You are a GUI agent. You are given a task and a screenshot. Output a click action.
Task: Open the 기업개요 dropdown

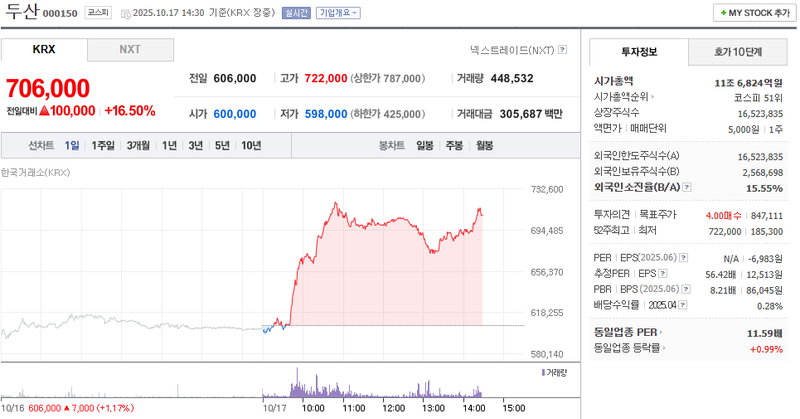click(338, 13)
